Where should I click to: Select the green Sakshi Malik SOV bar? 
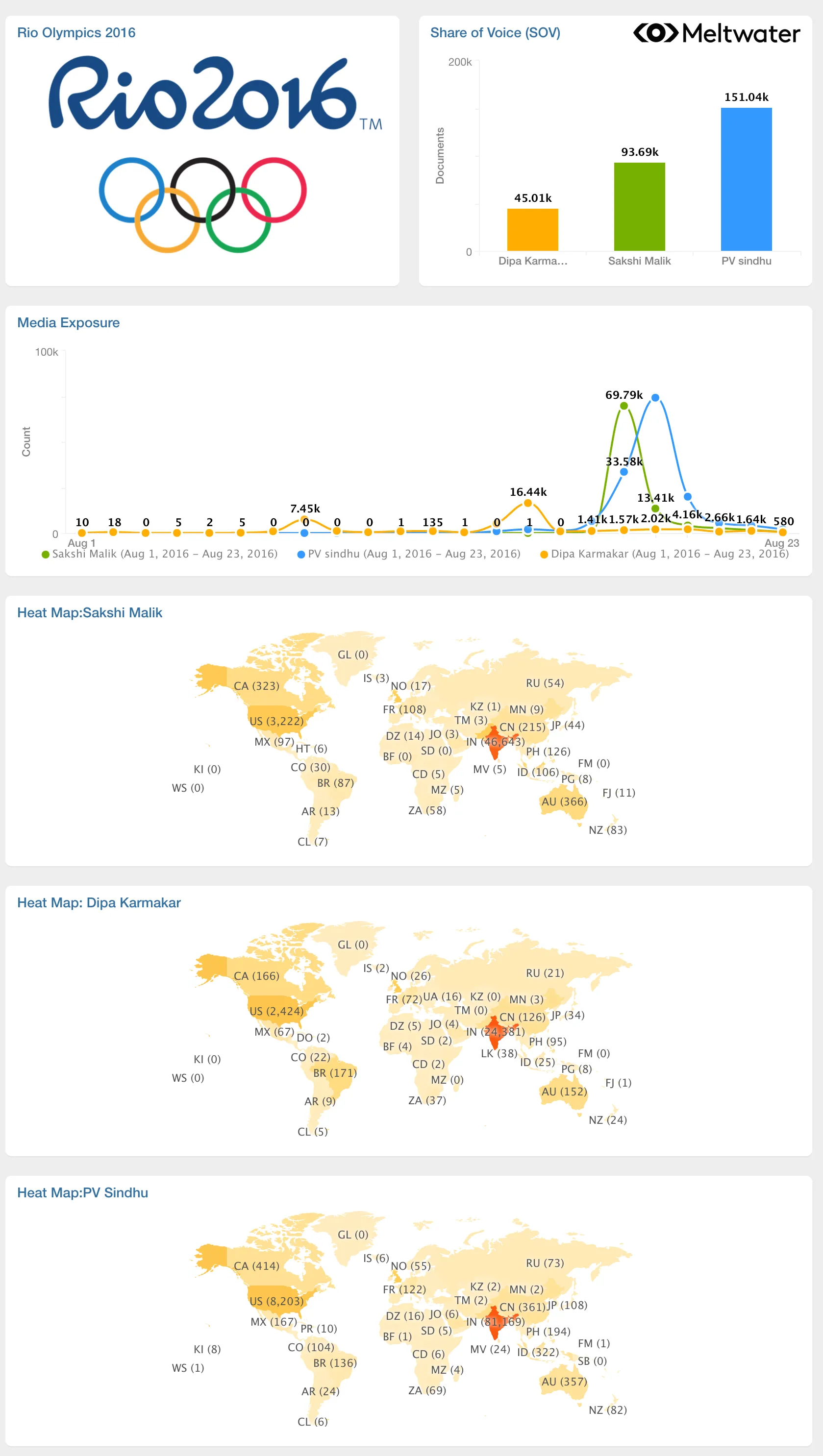[x=639, y=206]
